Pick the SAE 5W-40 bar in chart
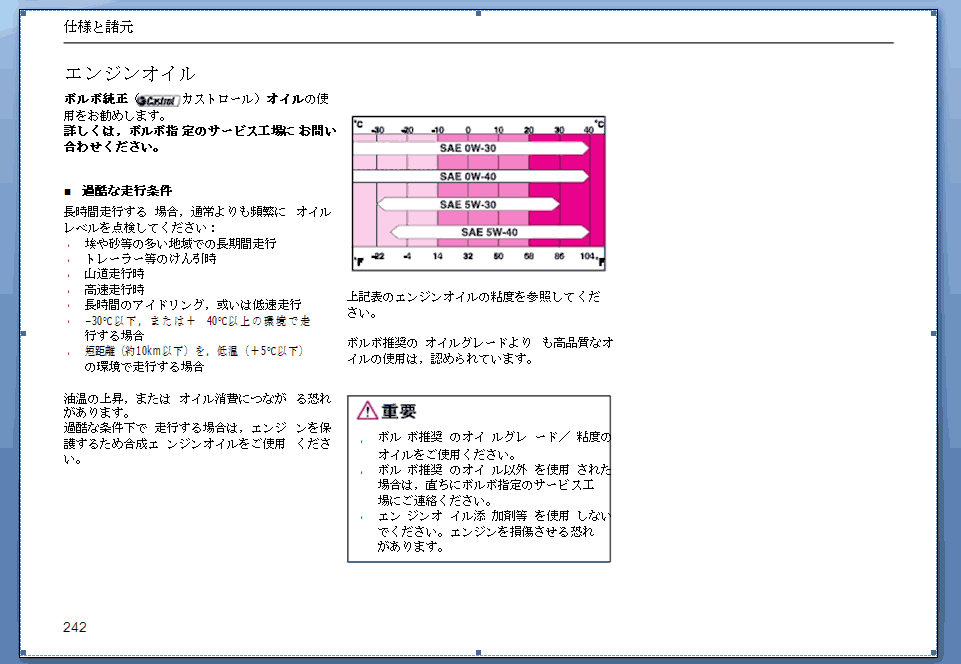 pos(489,232)
